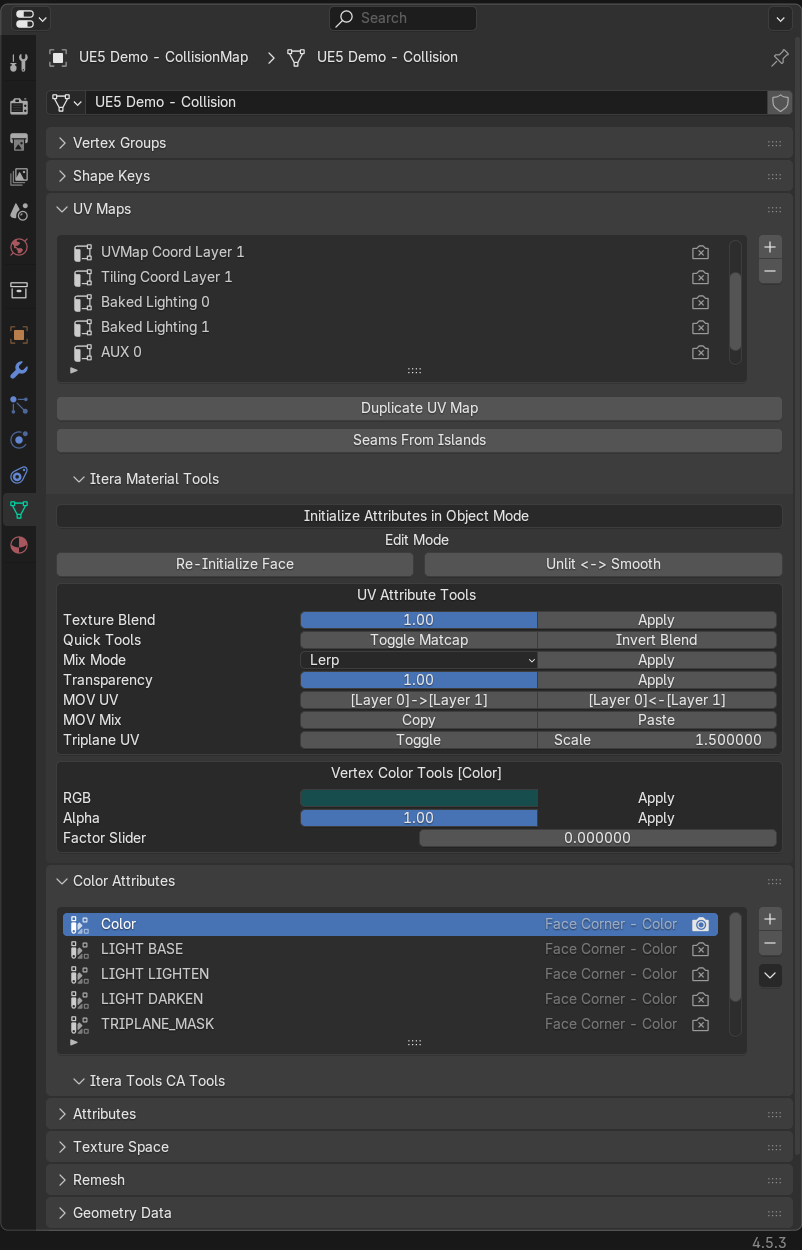Click the pin icon in the header
802x1250 pixels.
click(779, 58)
